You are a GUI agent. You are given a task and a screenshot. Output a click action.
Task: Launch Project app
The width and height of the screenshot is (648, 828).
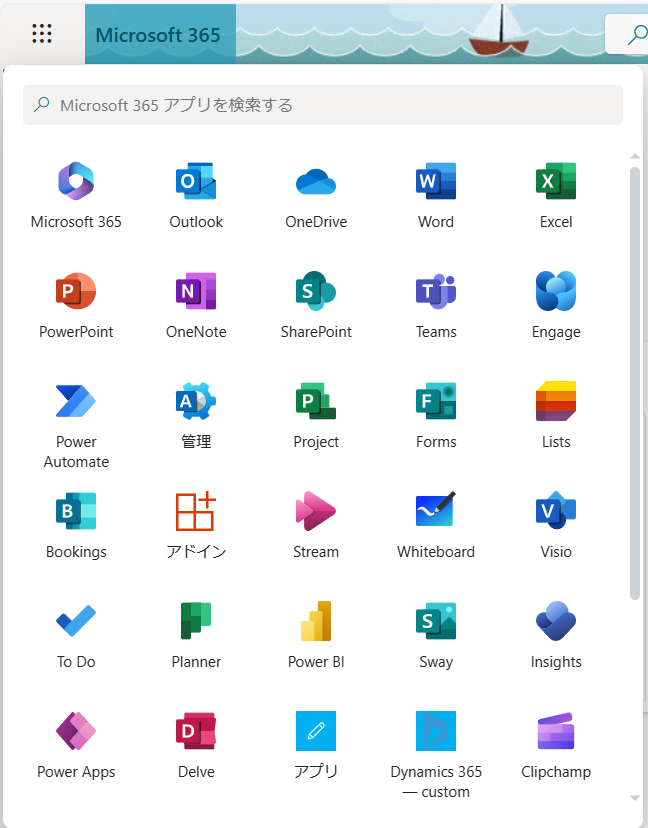coord(316,401)
